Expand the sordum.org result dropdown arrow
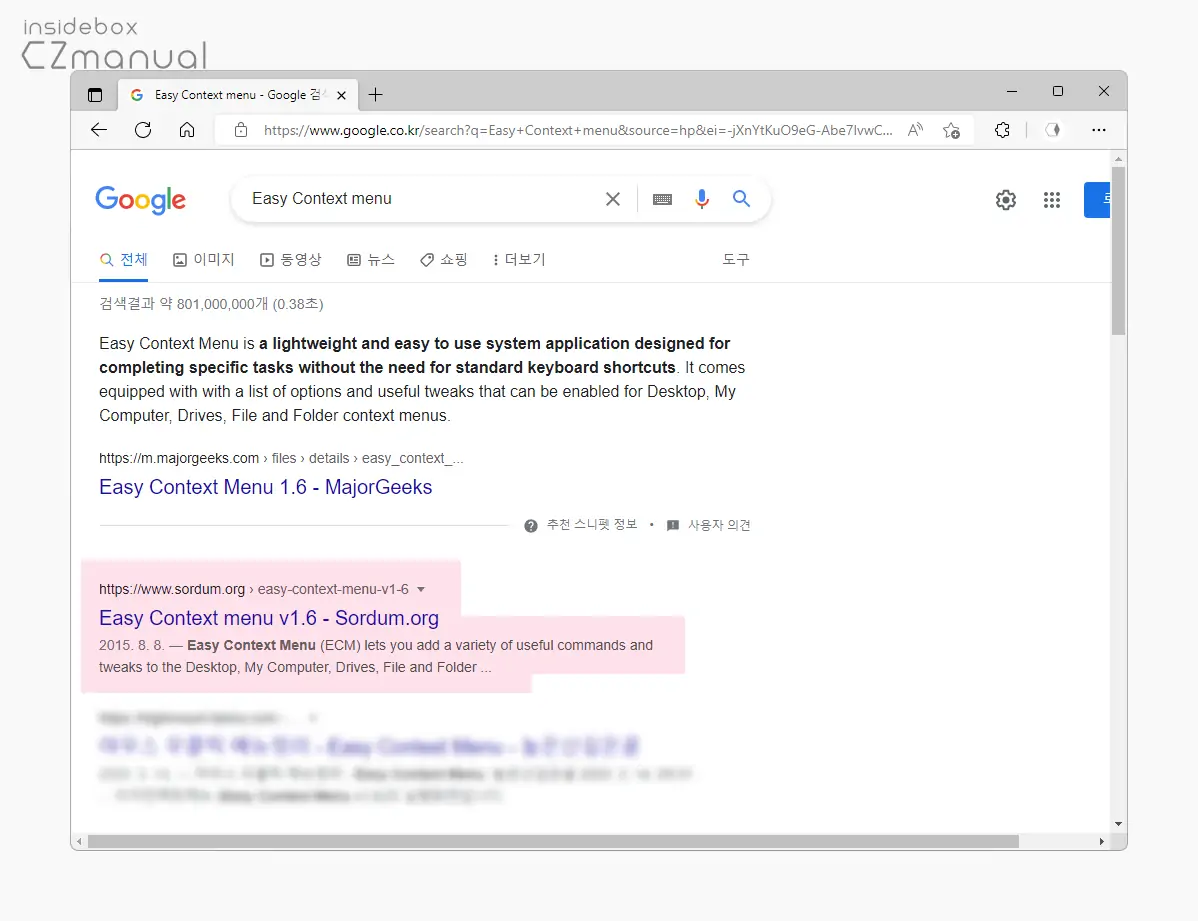Image resolution: width=1198 pixels, height=921 pixels. pyautogui.click(x=421, y=589)
